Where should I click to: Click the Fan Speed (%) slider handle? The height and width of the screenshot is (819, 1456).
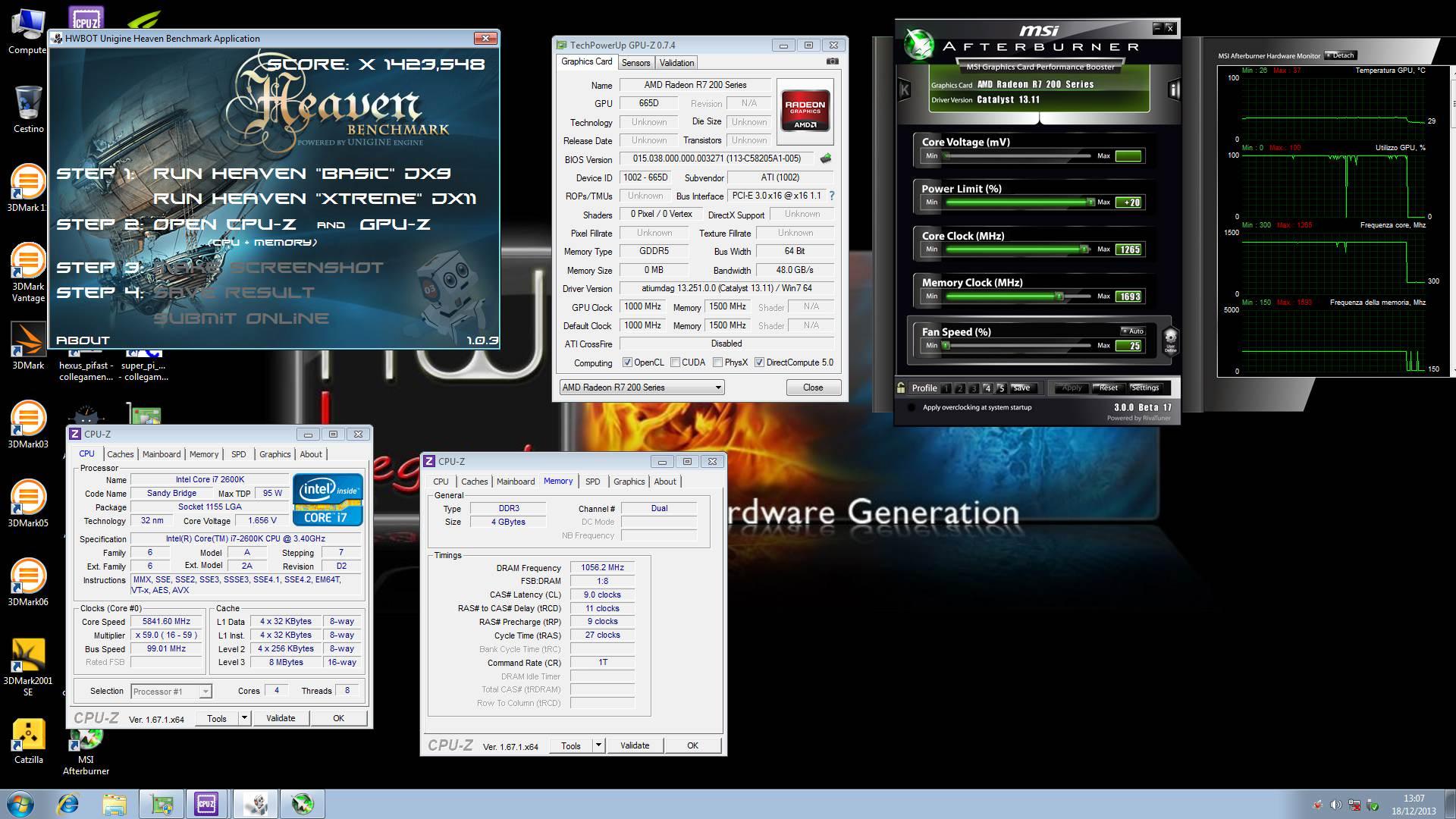[946, 346]
